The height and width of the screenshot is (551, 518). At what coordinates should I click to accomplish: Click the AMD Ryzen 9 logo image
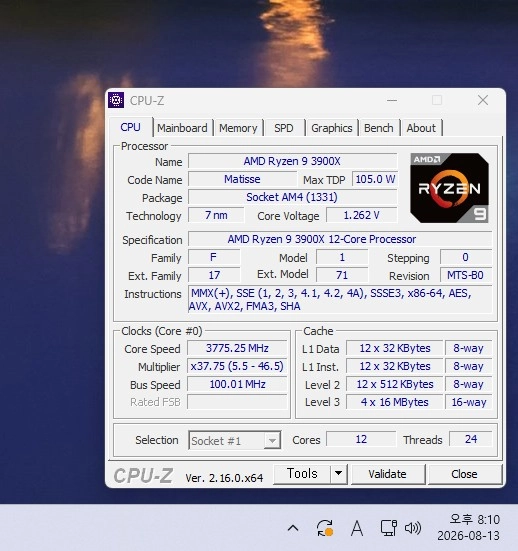pyautogui.click(x=449, y=188)
